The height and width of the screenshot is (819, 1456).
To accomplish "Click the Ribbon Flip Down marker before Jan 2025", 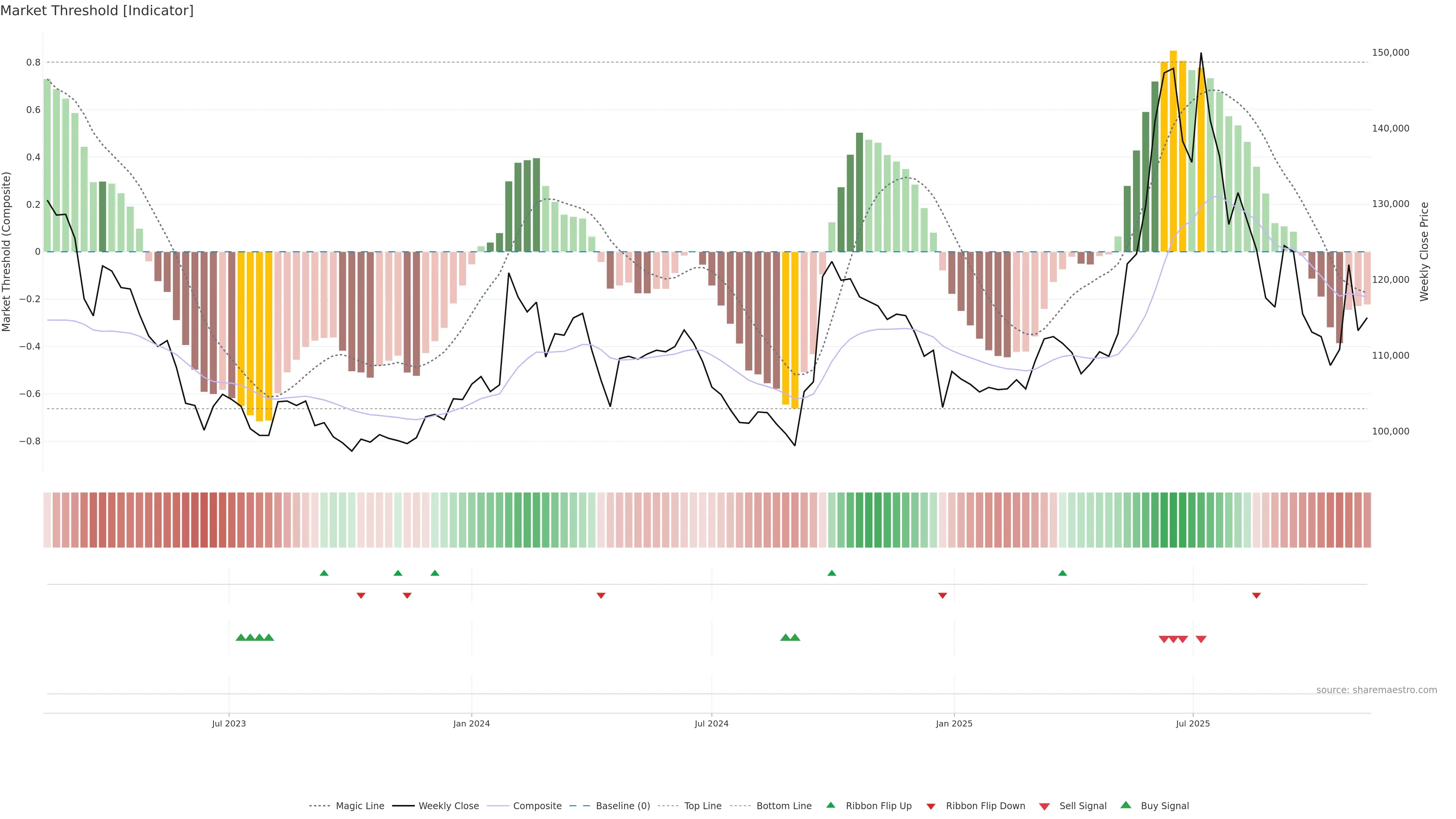I will point(942,595).
